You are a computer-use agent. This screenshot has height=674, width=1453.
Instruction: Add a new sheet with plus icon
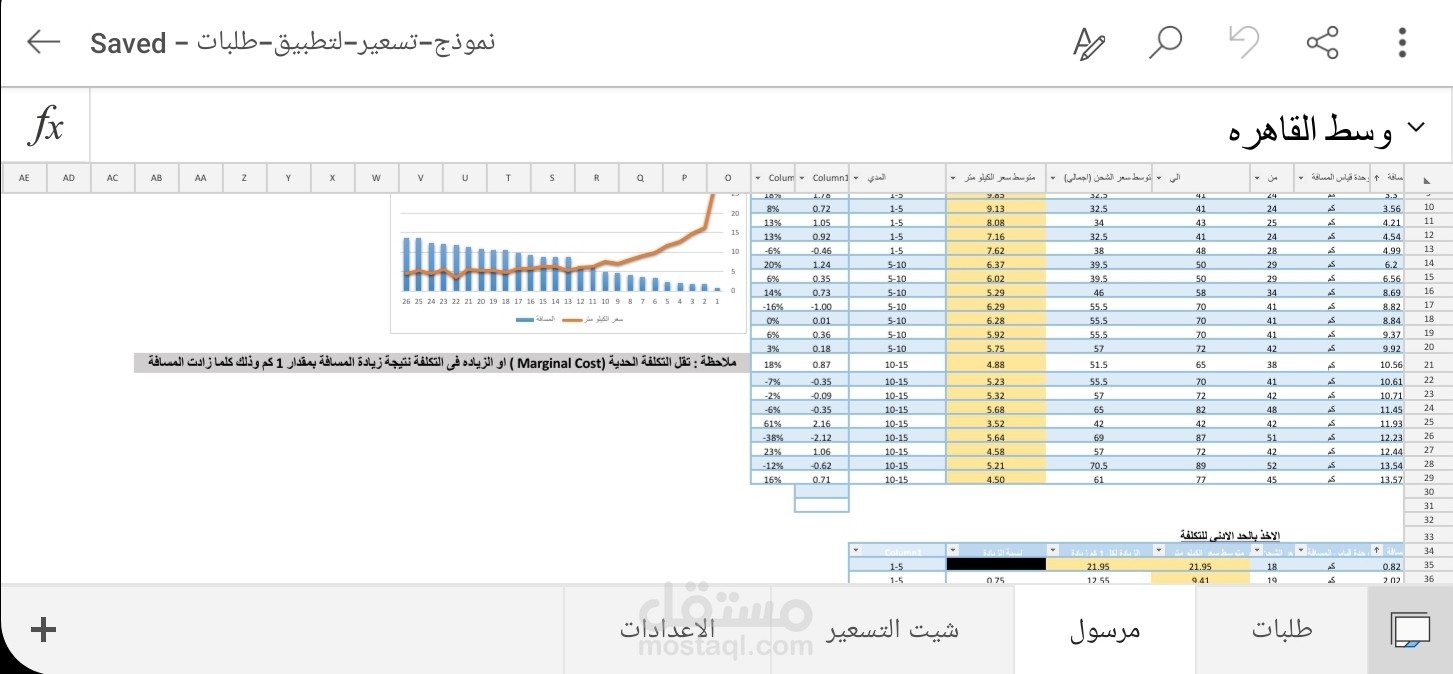pos(43,629)
